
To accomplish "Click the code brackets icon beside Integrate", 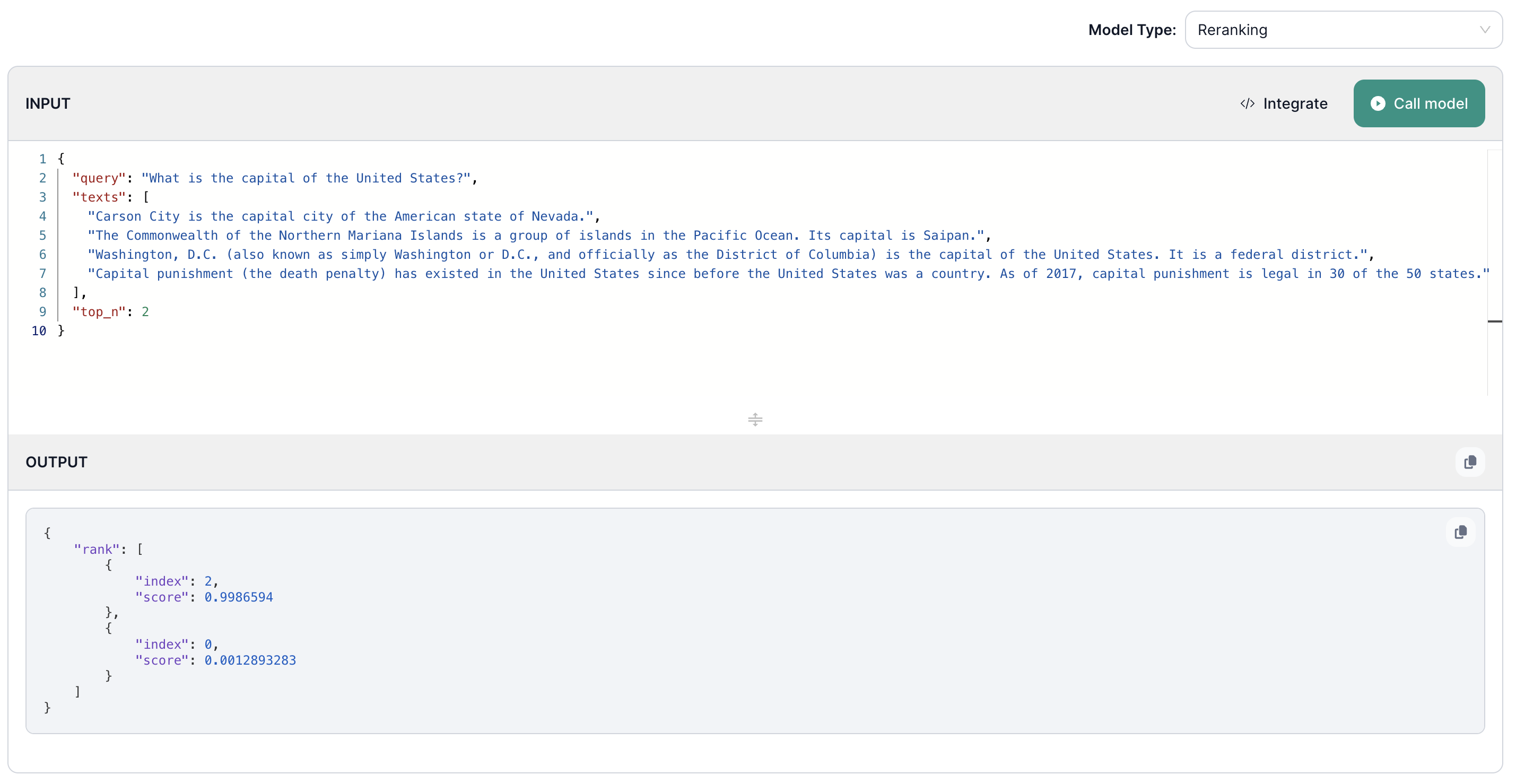I will point(1248,103).
